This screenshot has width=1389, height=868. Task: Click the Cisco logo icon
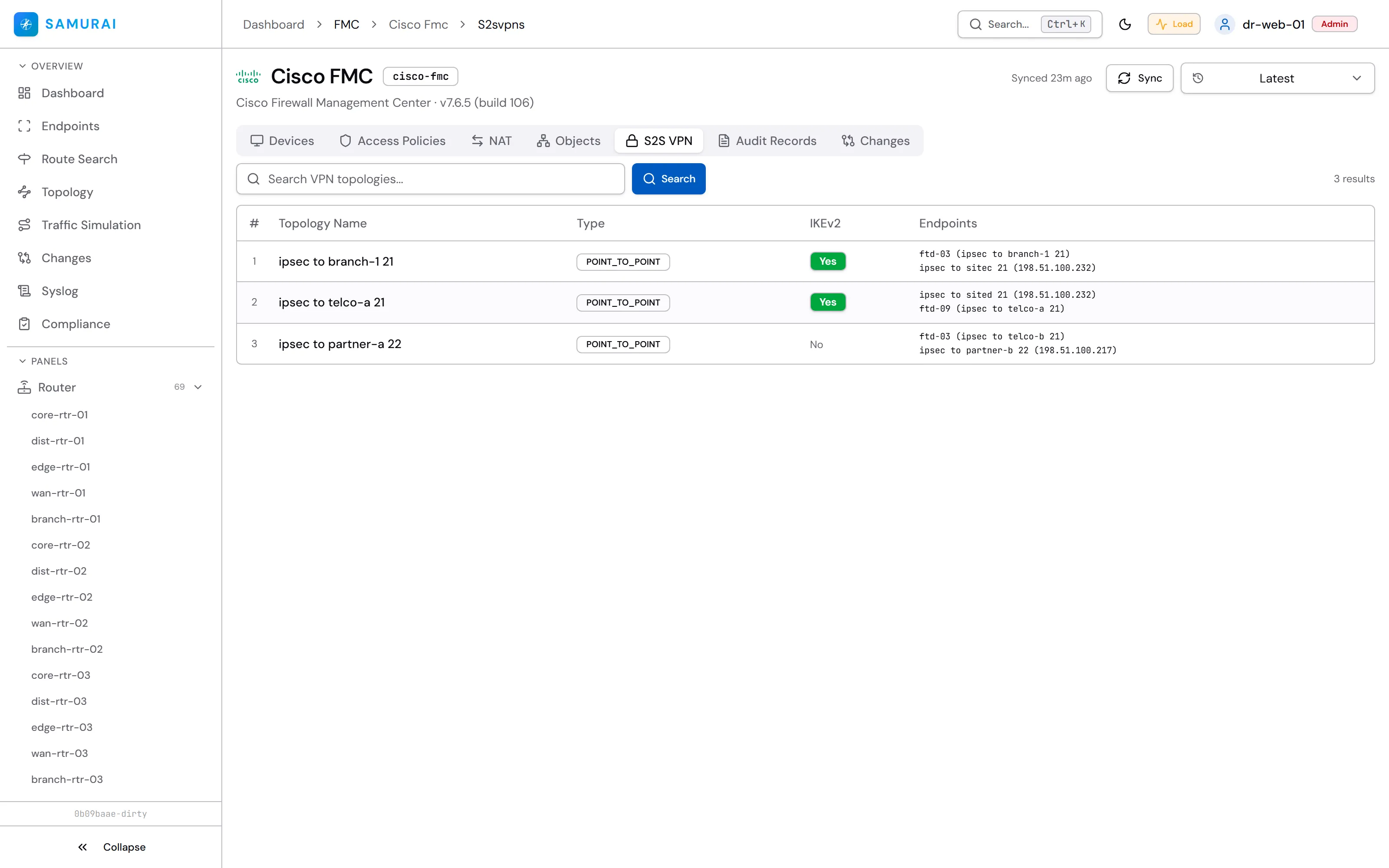coord(248,76)
